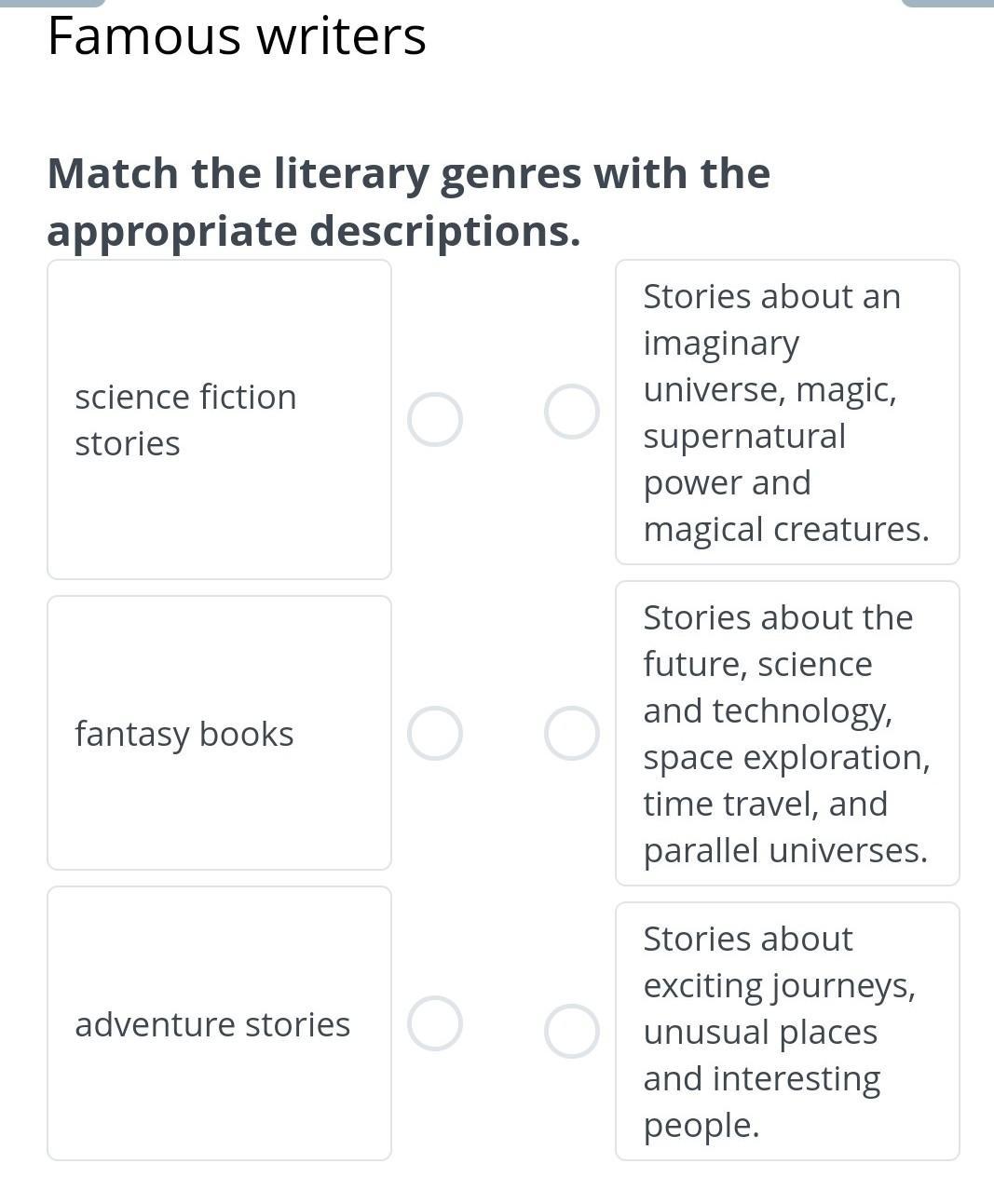The image size is (994, 1204).
Task: Click the 'appropriate descriptions.' heading line
Action: tap(314, 231)
